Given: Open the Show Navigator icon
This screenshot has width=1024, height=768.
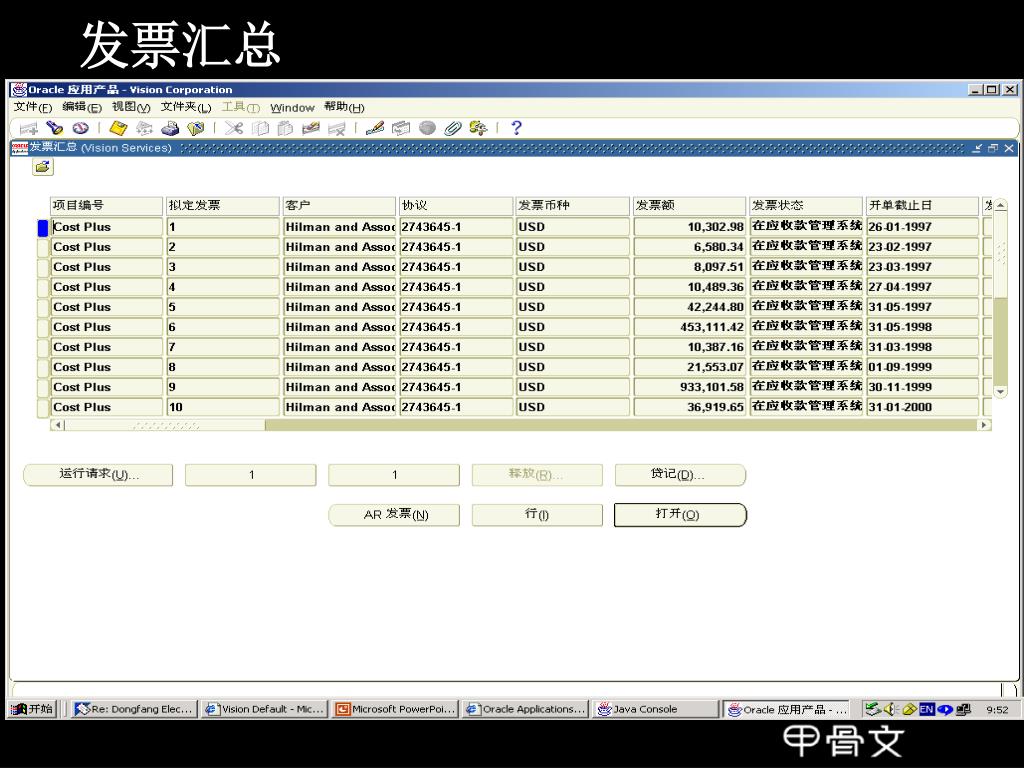Looking at the screenshot, I should coord(80,128).
